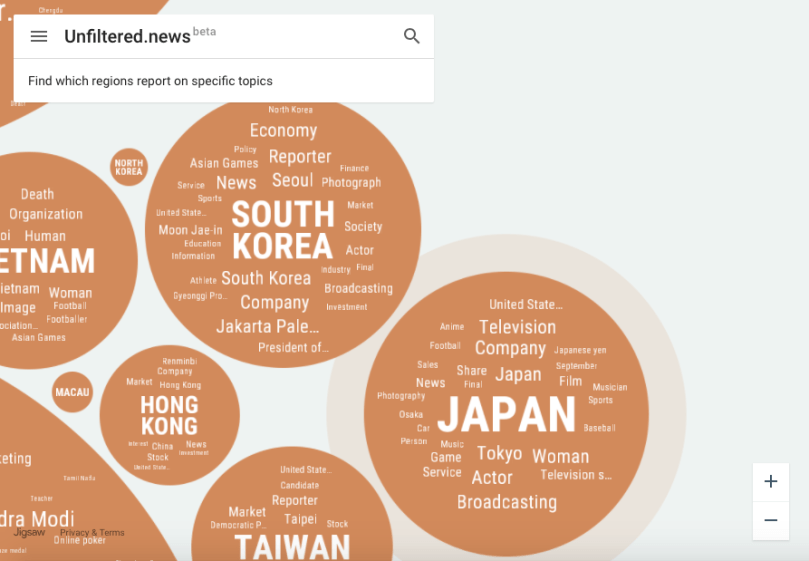Pick Broadcasting topic in Japan bubble

pyautogui.click(x=506, y=502)
